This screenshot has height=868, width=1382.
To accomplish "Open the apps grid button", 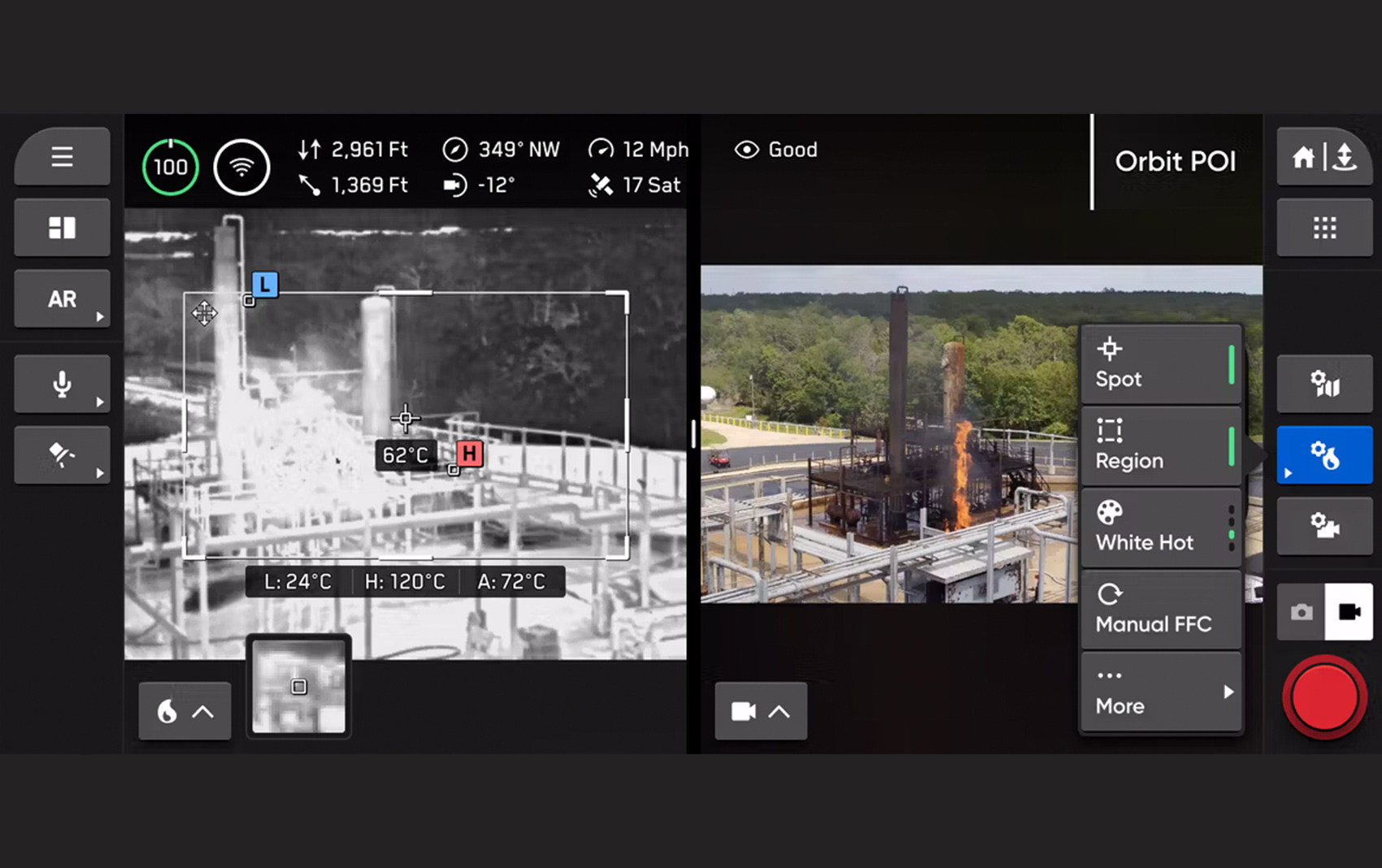I will pos(1323,228).
